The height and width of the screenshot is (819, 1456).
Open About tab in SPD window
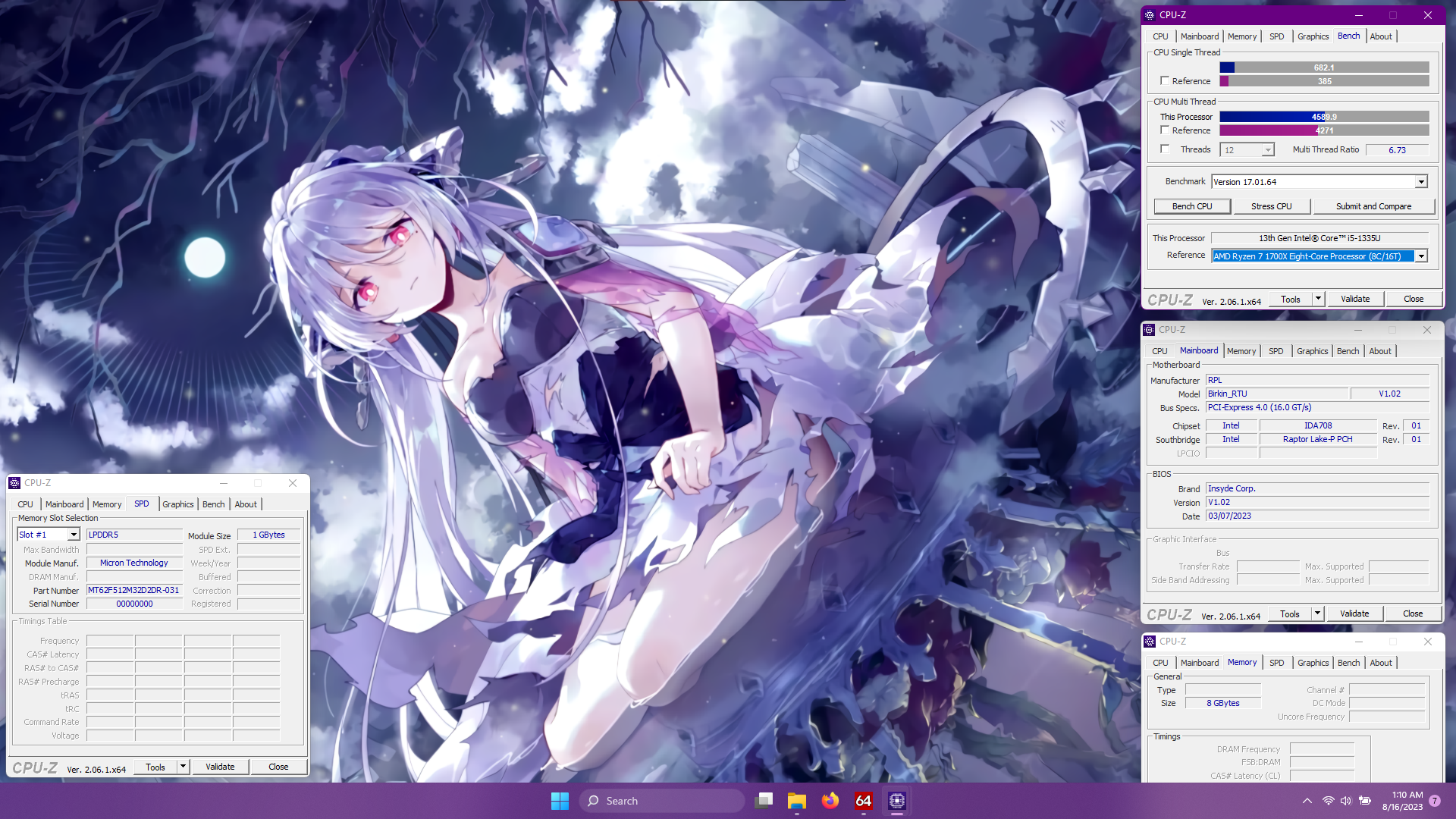(246, 504)
